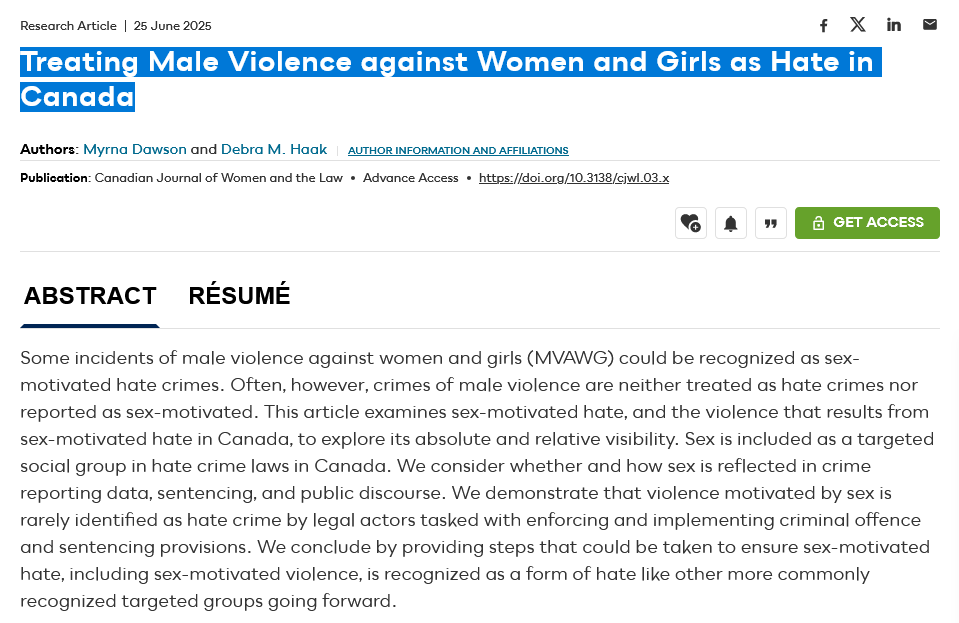Open Myrna Dawson's author page
959x623 pixels.
point(134,149)
